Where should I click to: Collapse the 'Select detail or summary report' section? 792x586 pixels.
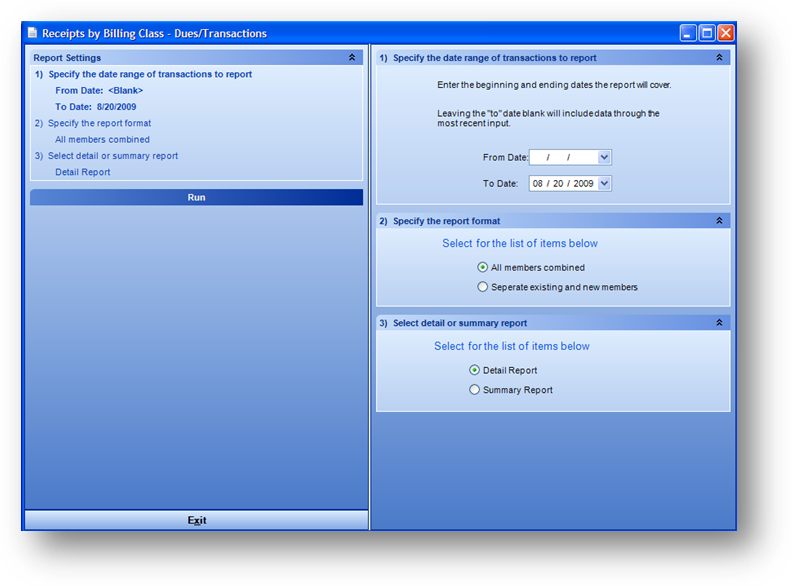[x=719, y=323]
